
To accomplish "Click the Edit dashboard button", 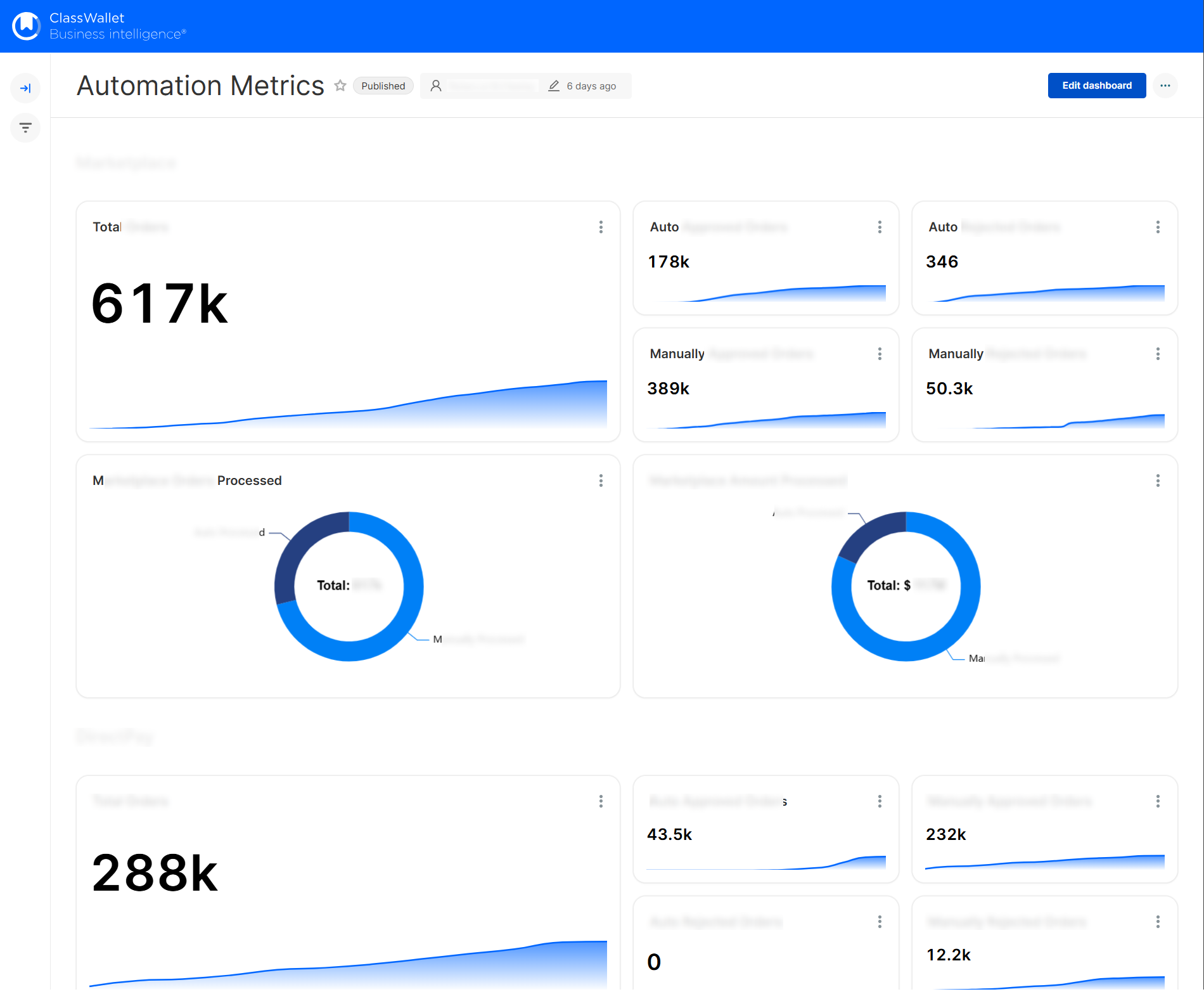I will (1096, 85).
